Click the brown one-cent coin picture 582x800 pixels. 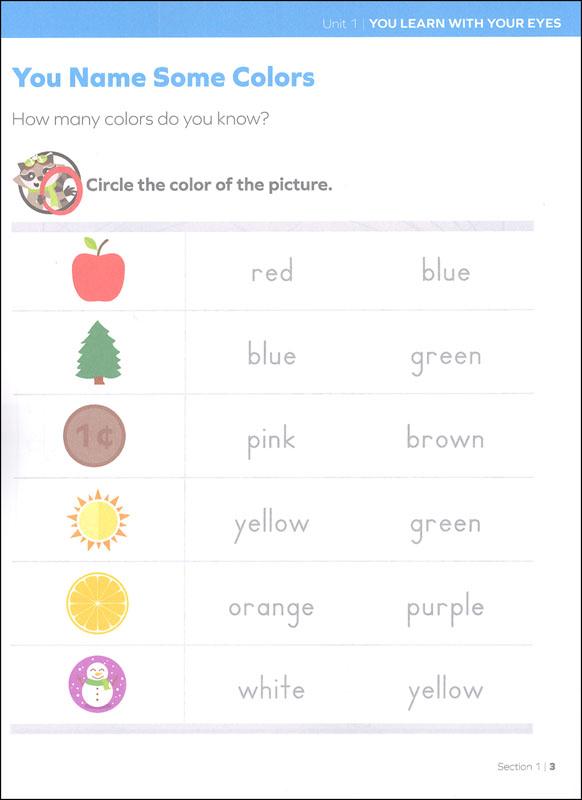click(94, 436)
